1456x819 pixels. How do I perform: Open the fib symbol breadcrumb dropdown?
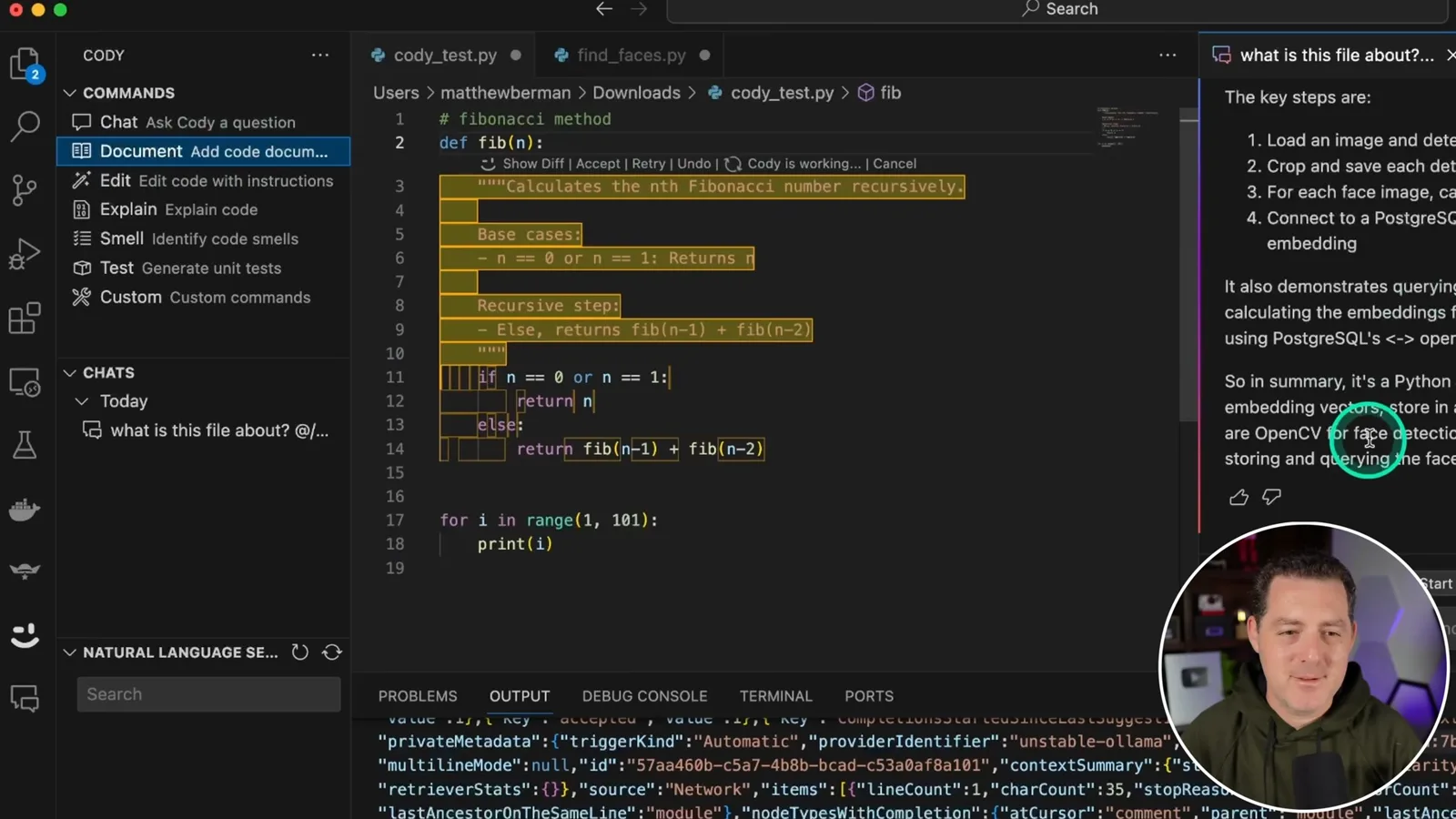point(880,93)
